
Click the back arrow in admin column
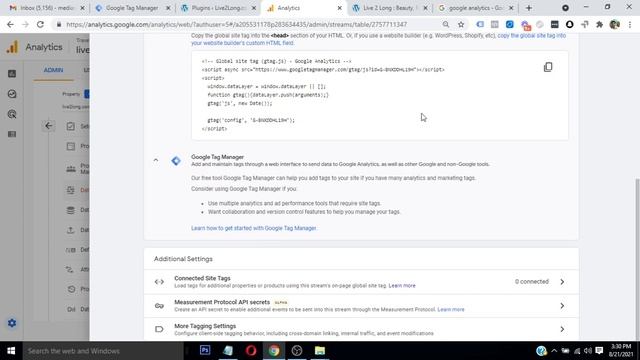coord(49,126)
